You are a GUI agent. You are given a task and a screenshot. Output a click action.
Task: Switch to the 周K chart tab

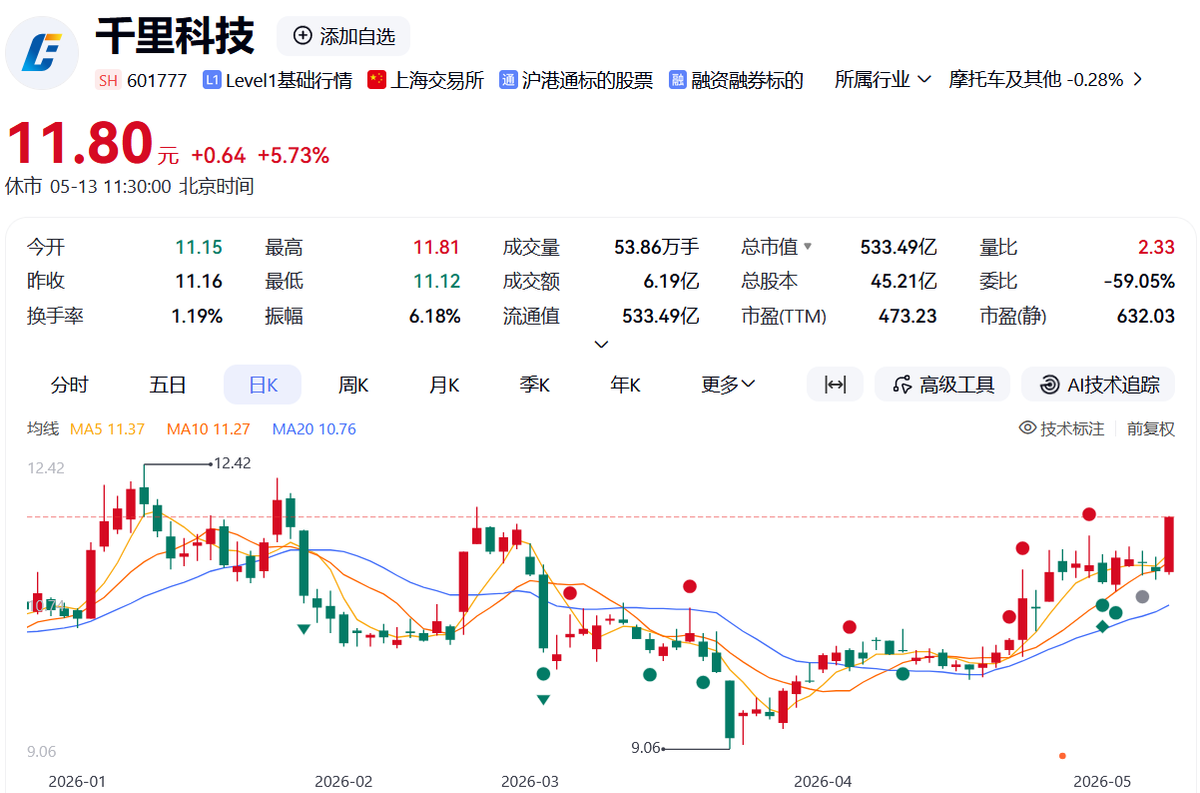click(x=354, y=385)
